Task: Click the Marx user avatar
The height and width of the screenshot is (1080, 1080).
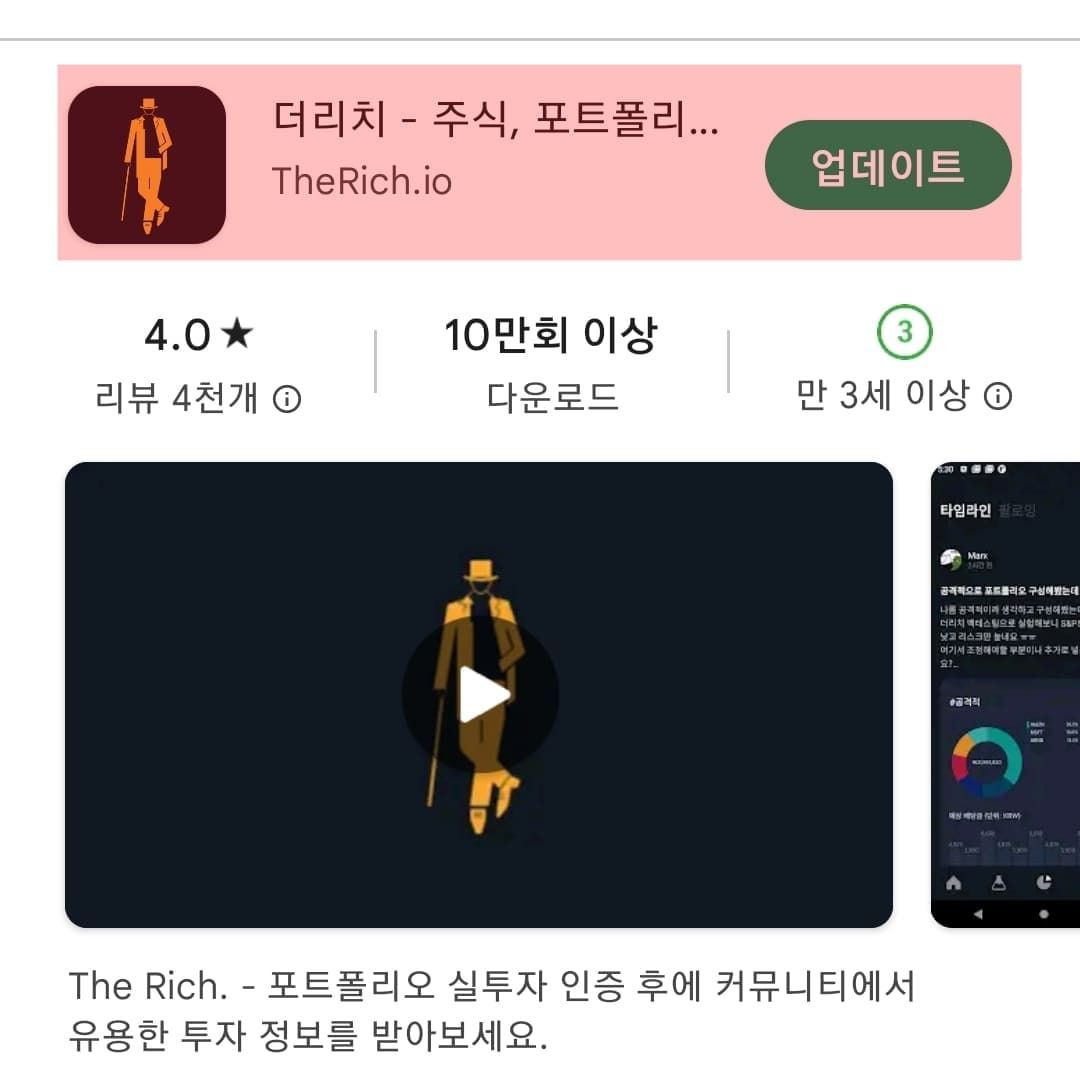Action: click(x=951, y=559)
